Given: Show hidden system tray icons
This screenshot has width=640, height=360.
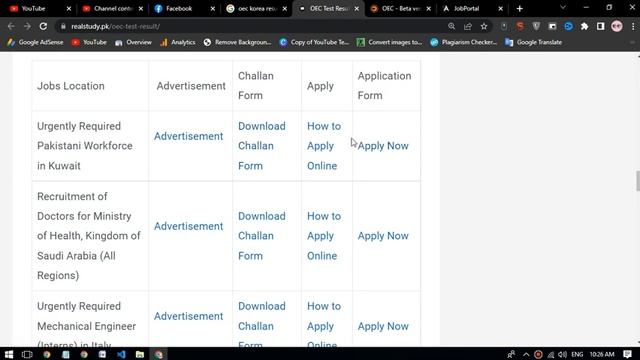Looking at the screenshot, I should pos(526,354).
